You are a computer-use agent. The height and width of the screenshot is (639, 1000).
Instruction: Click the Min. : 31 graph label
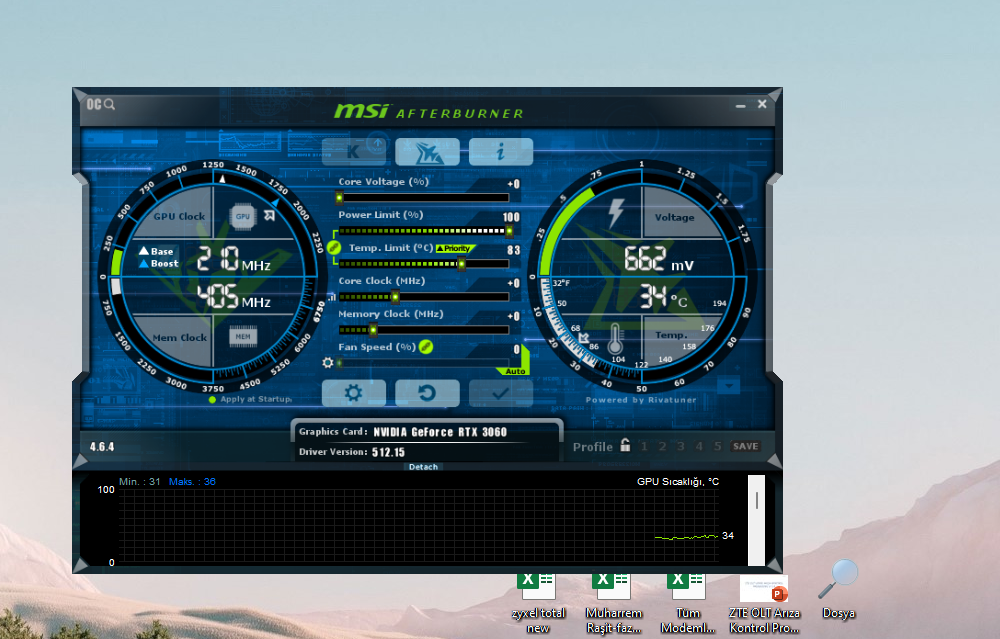tap(140, 481)
